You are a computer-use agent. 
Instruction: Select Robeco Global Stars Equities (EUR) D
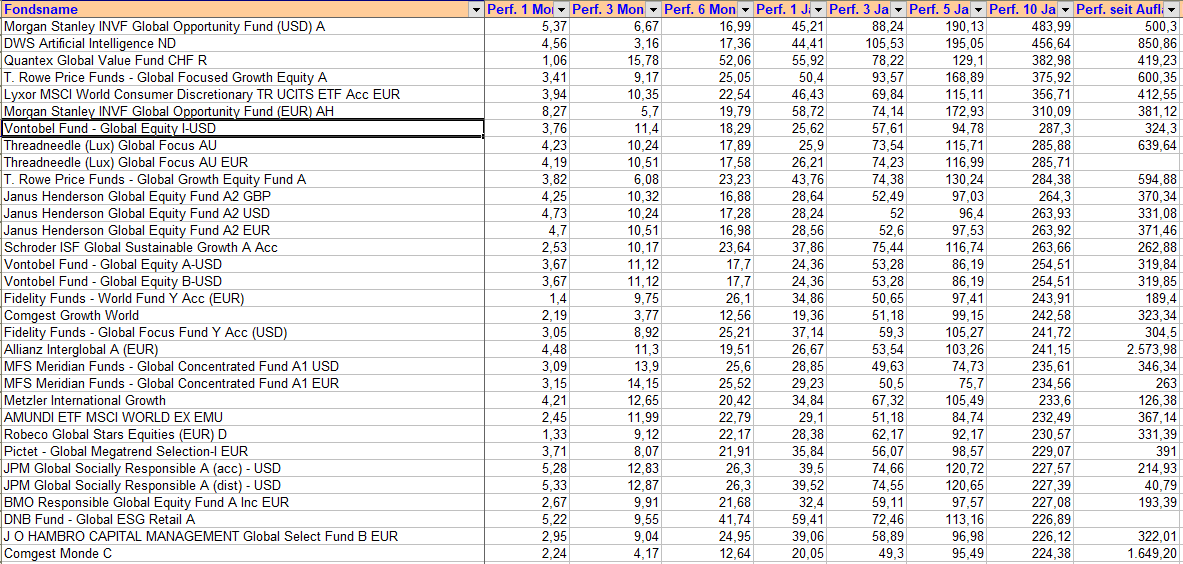click(x=242, y=434)
